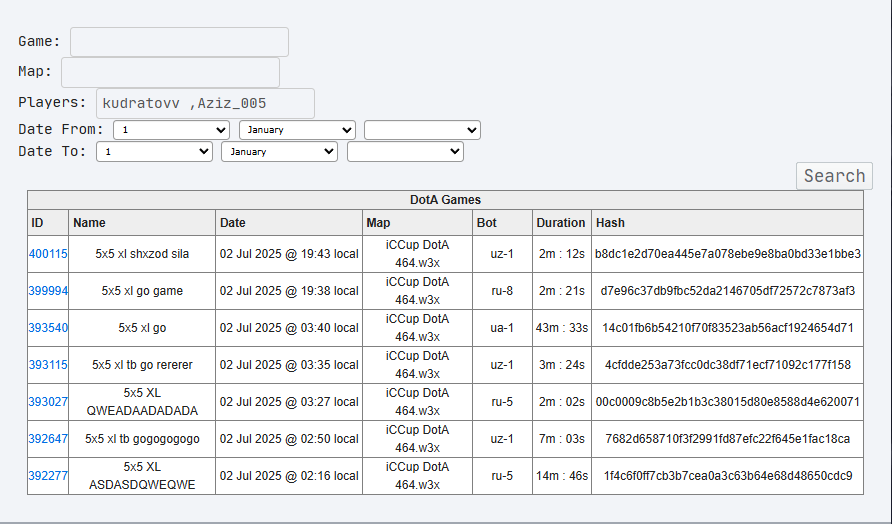Click date '02 Jul 2025 @ 03:40 local'
892x524 pixels.
(289, 328)
